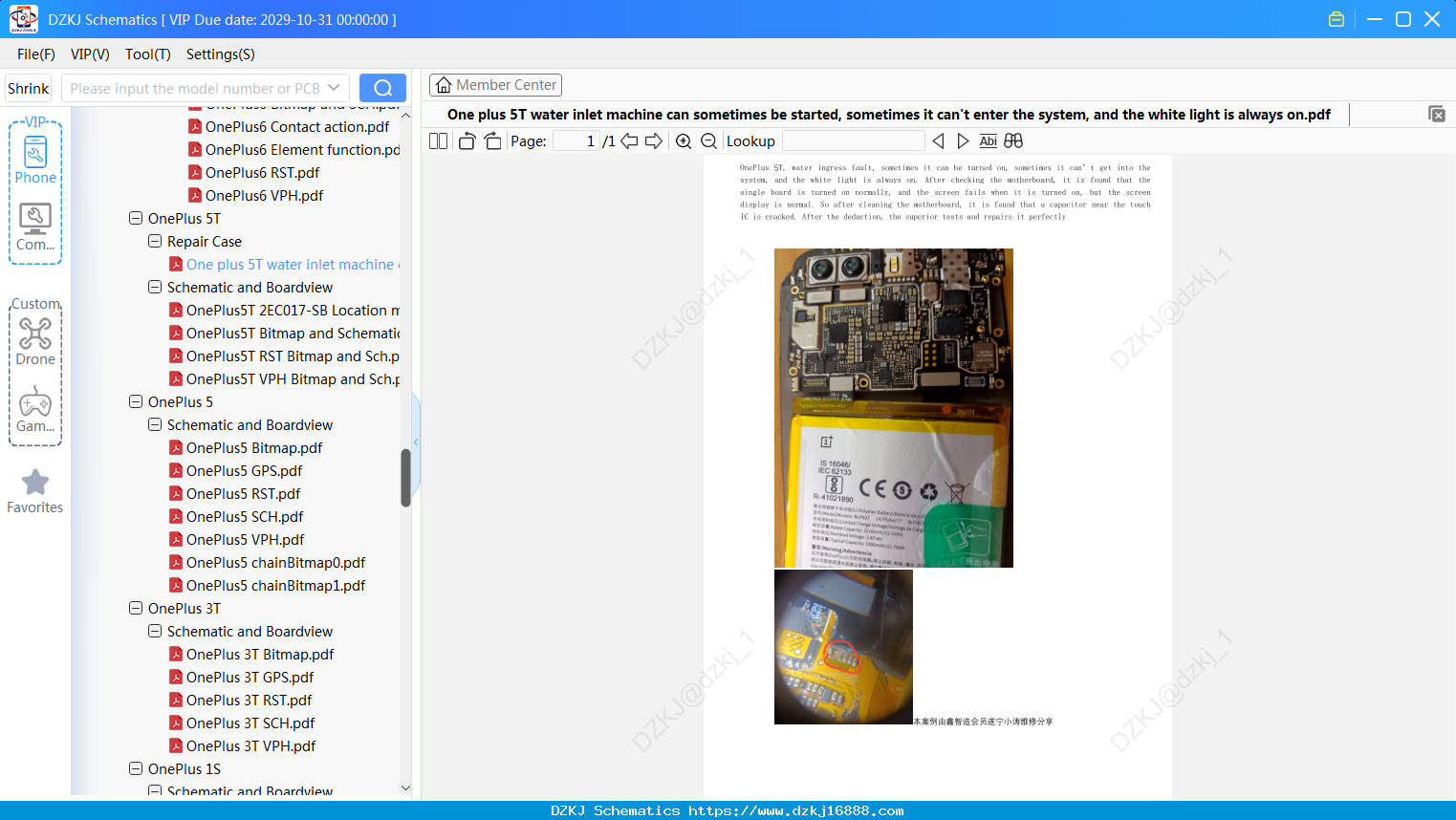Viewport: 1456px width, 820px height.
Task: Collapse OnePlus 5 Schematic and Boardview
Action: click(x=155, y=424)
